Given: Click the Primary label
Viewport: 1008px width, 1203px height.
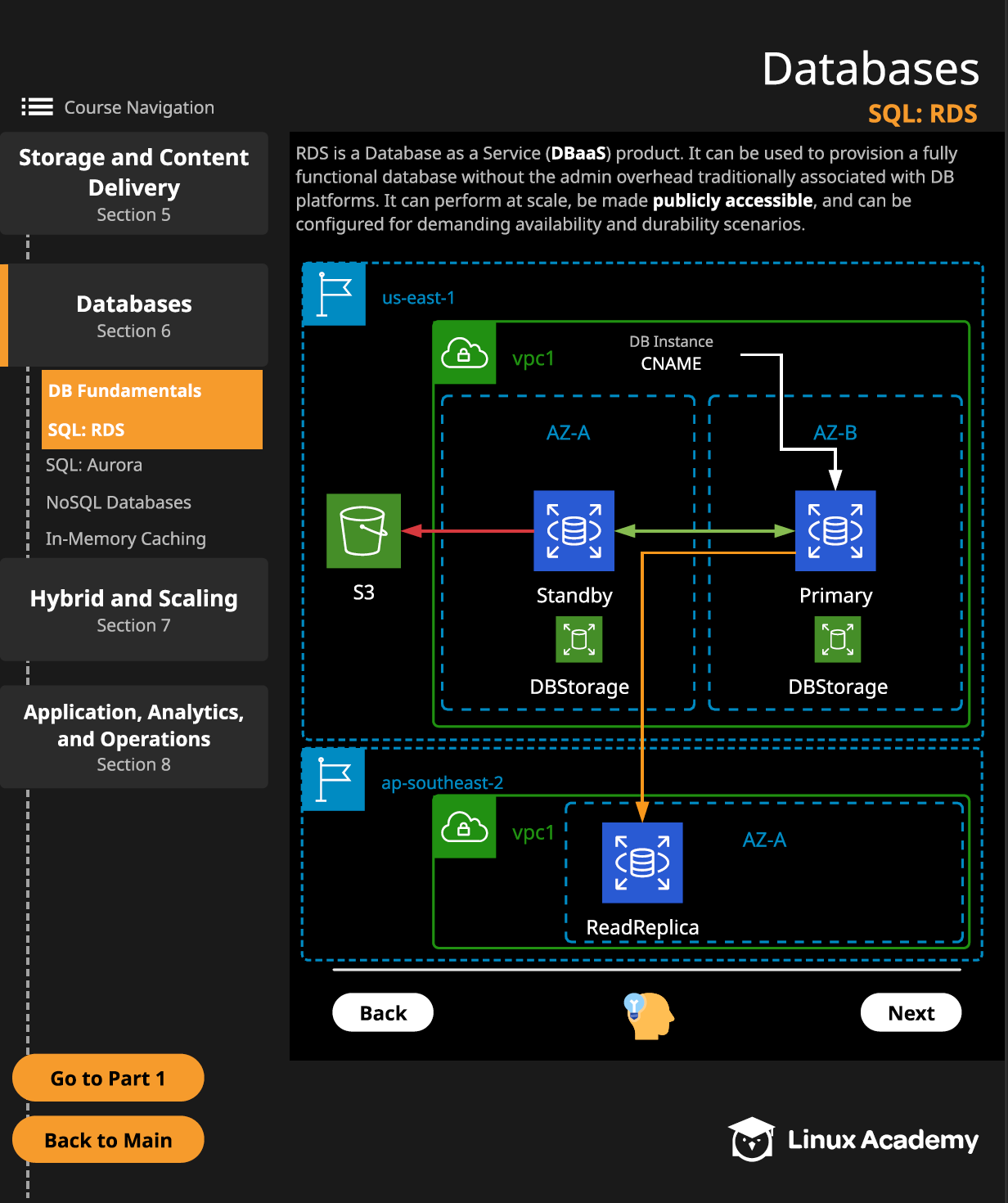Looking at the screenshot, I should point(836,596).
